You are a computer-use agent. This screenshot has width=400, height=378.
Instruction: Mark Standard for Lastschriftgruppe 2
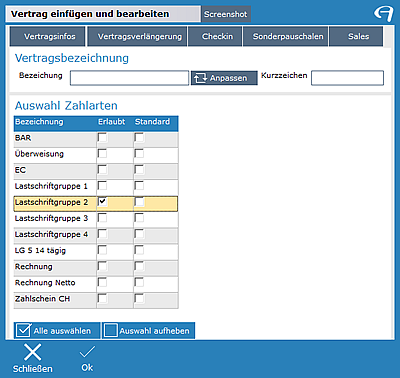139,202
